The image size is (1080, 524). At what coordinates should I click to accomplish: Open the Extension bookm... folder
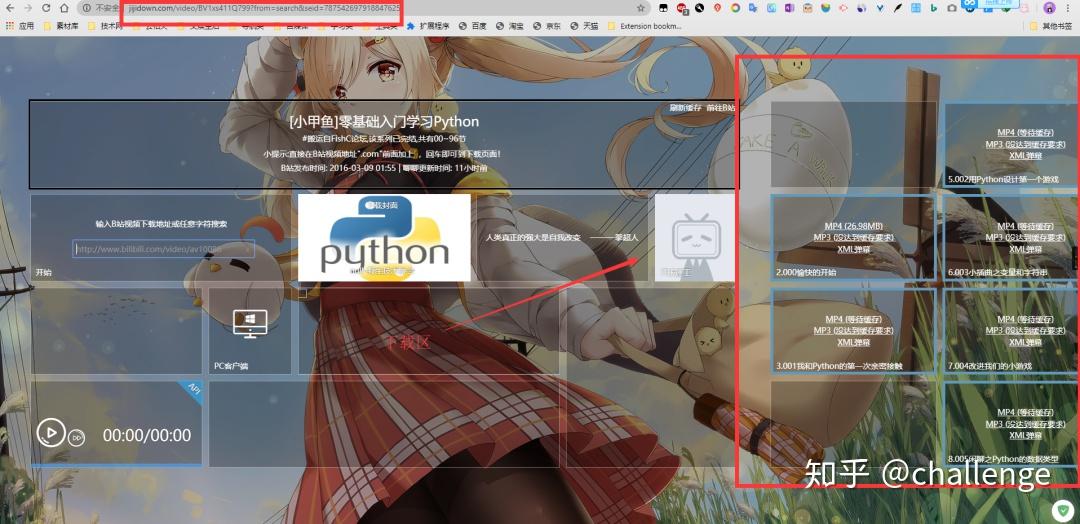point(645,26)
